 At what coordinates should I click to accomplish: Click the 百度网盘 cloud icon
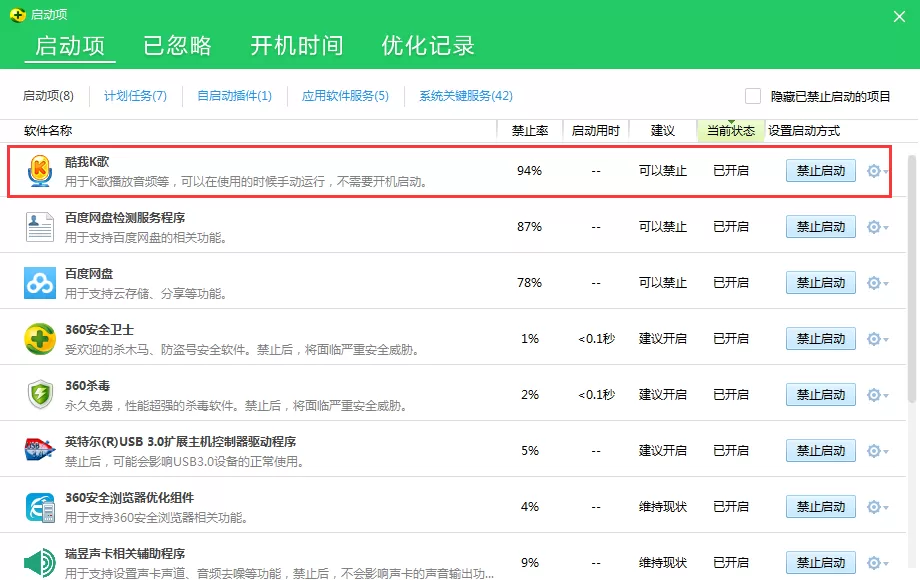pos(40,283)
